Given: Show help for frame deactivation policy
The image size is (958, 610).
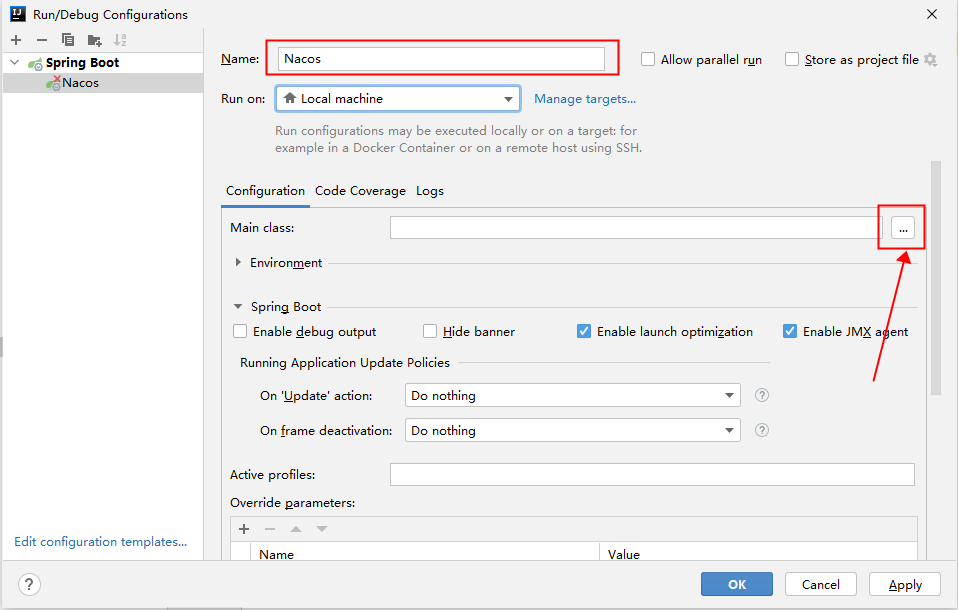Looking at the screenshot, I should click(x=761, y=430).
